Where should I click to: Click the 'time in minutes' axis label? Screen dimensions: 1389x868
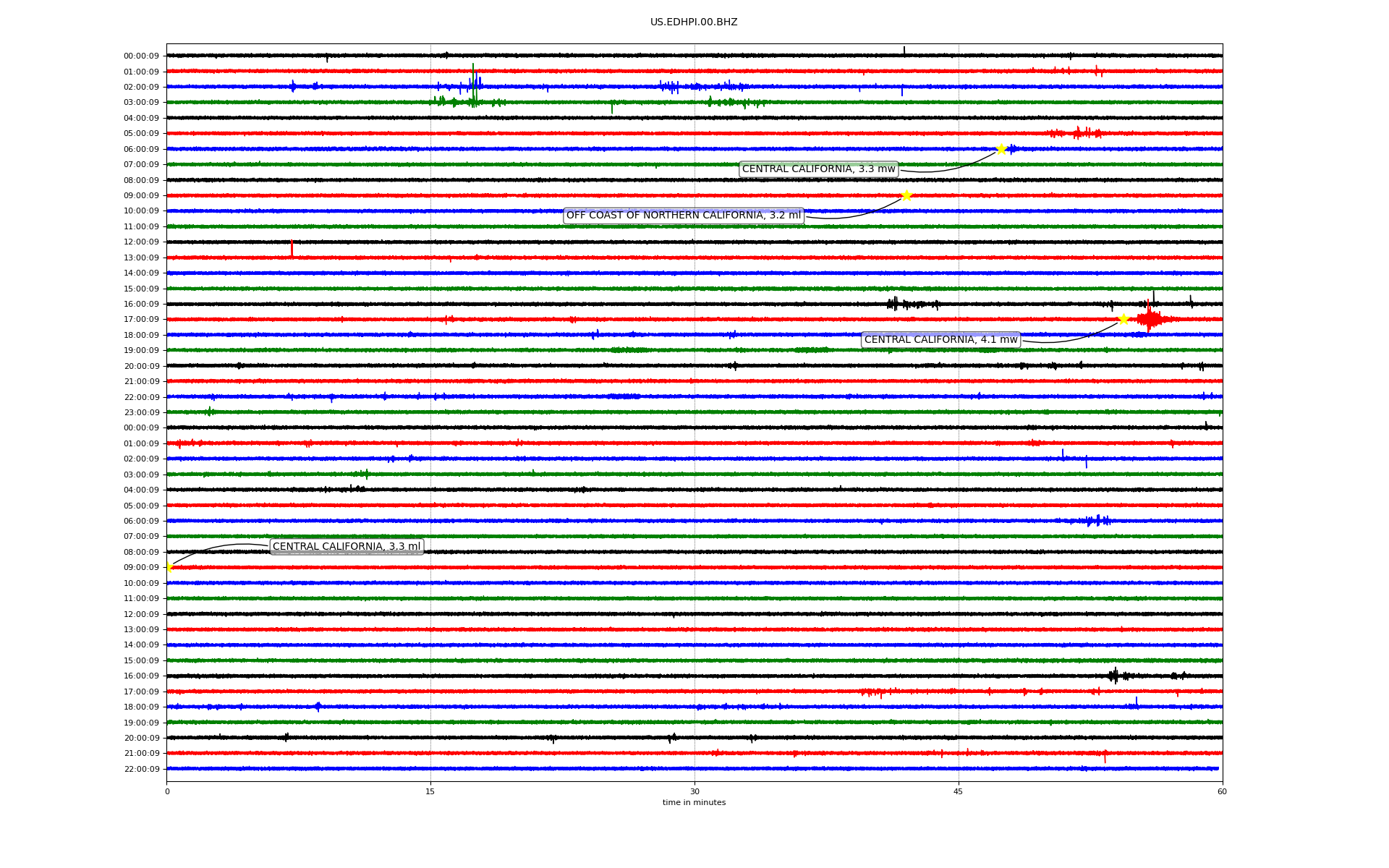(x=694, y=803)
